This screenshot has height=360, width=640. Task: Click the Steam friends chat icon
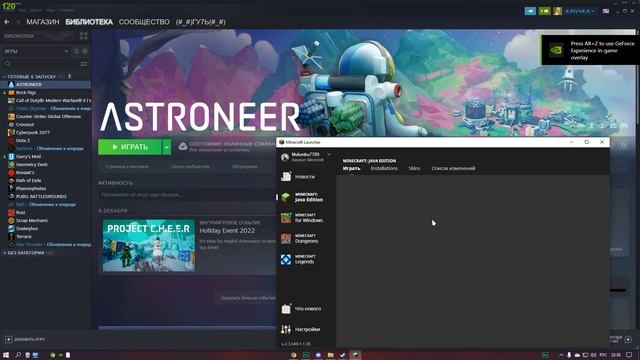point(628,339)
